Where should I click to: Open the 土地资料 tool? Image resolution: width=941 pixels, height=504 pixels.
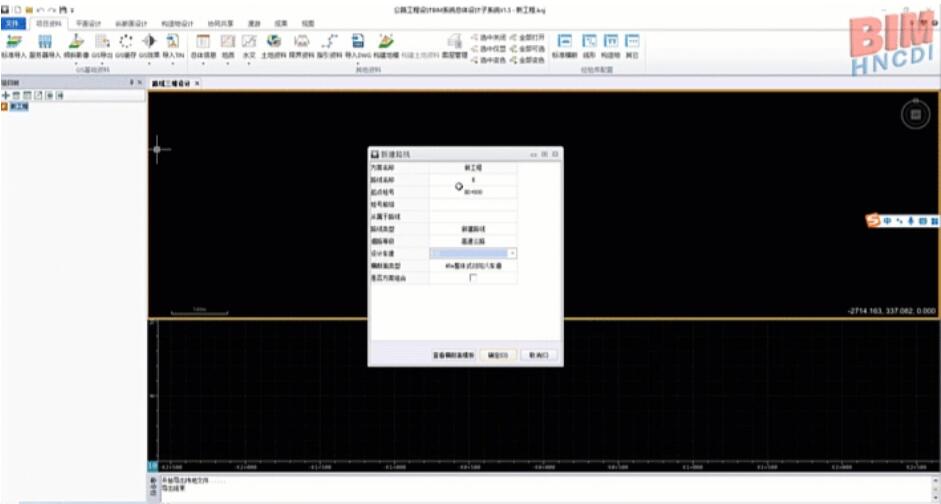(273, 44)
